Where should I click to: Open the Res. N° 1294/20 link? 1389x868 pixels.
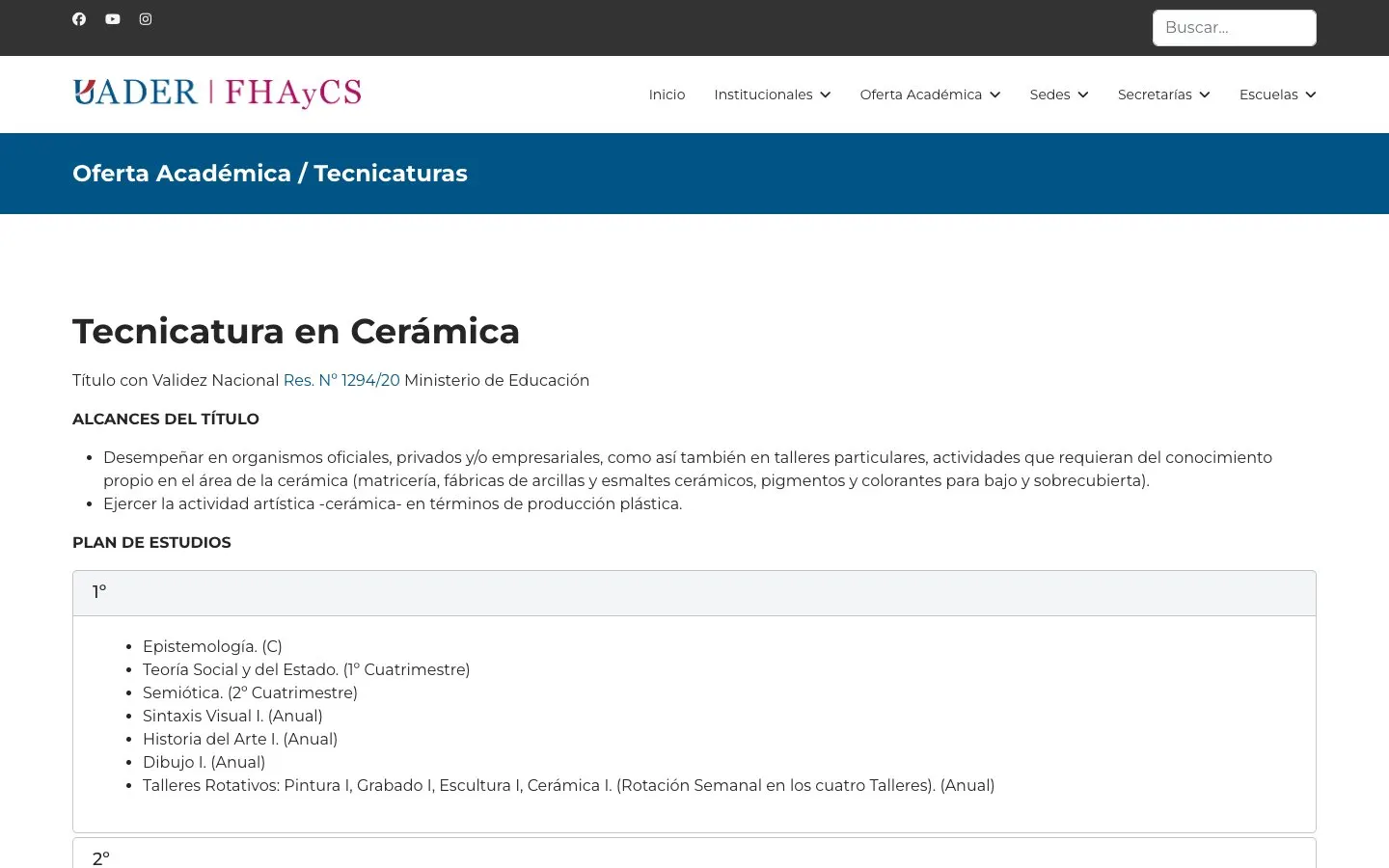click(x=341, y=380)
